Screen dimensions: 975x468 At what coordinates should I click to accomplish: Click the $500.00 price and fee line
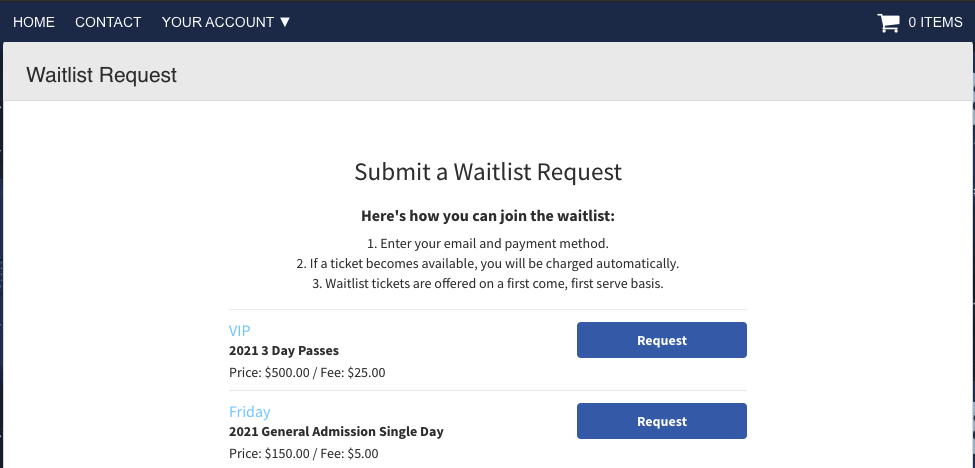click(x=307, y=373)
